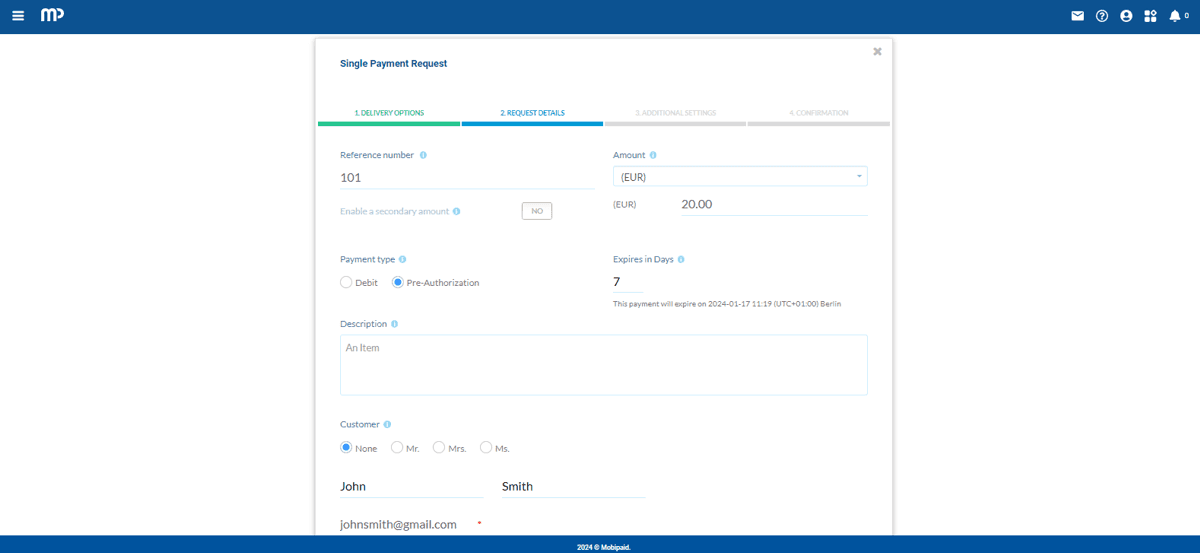The height and width of the screenshot is (553, 1200).
Task: Expand the (EUR) currency dropdown
Action: [x=739, y=177]
